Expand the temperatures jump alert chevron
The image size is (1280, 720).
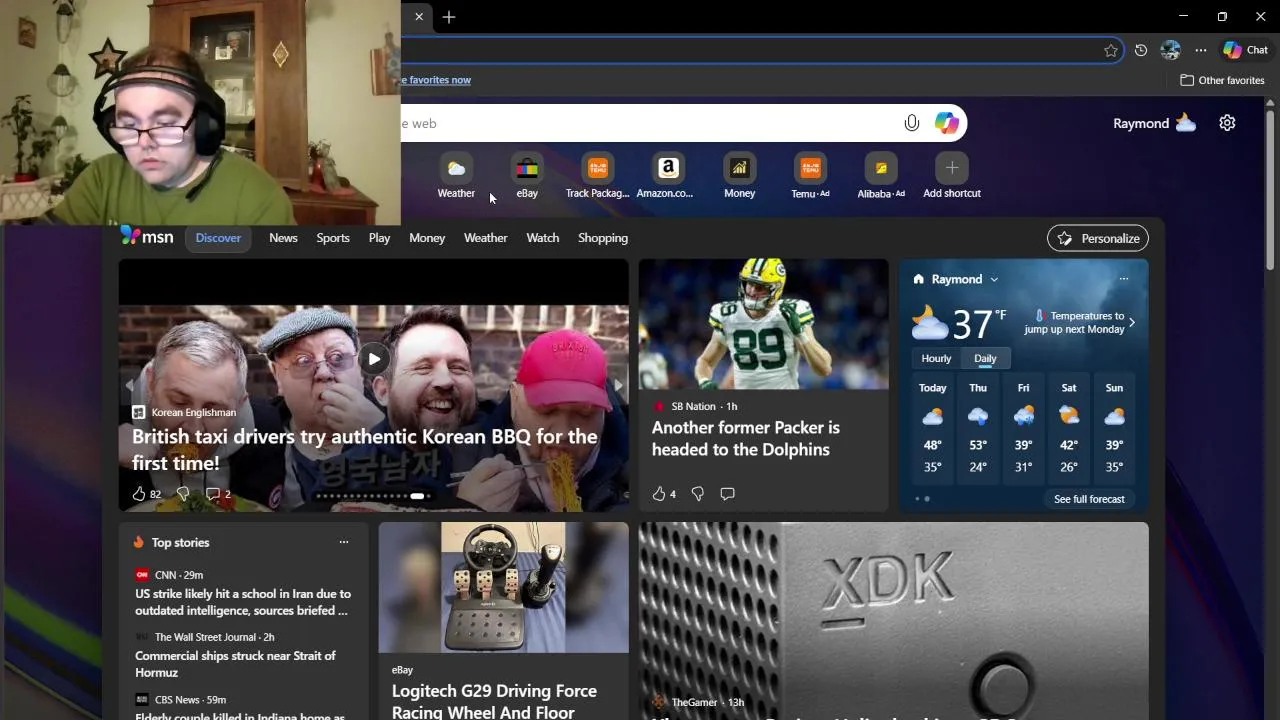click(1131, 322)
